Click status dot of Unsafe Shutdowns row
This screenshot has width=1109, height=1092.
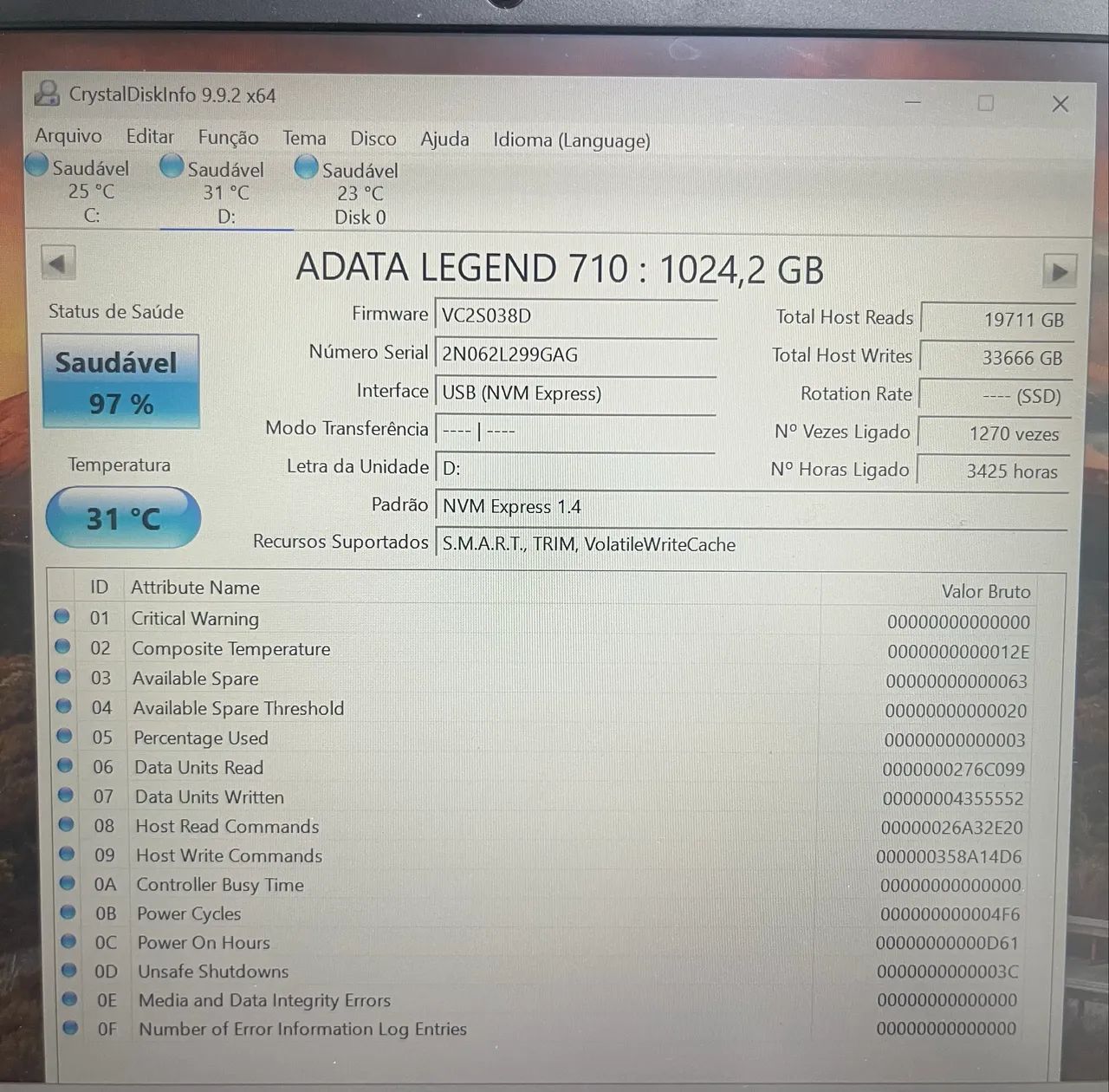[x=69, y=970]
